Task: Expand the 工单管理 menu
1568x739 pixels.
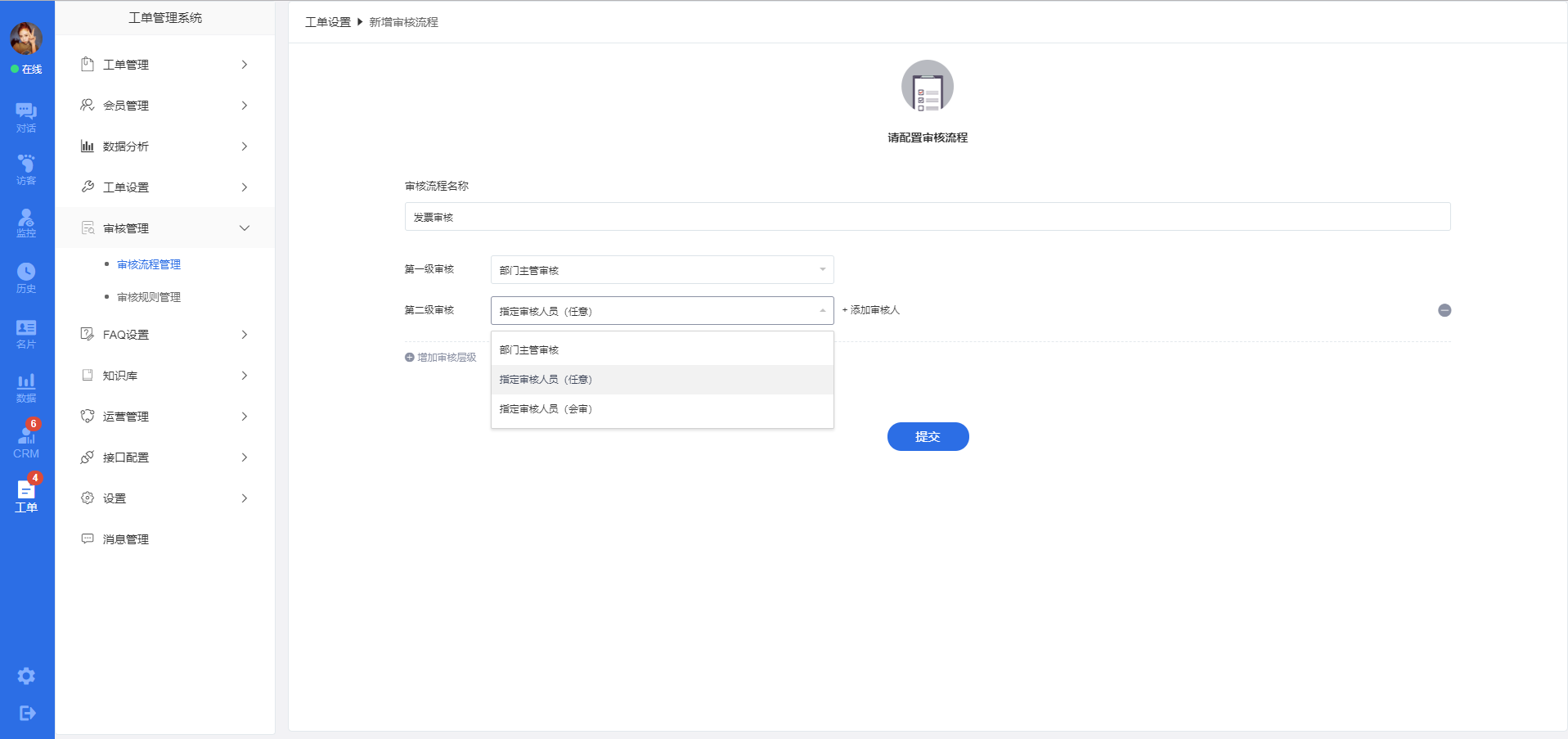Action: pos(164,65)
